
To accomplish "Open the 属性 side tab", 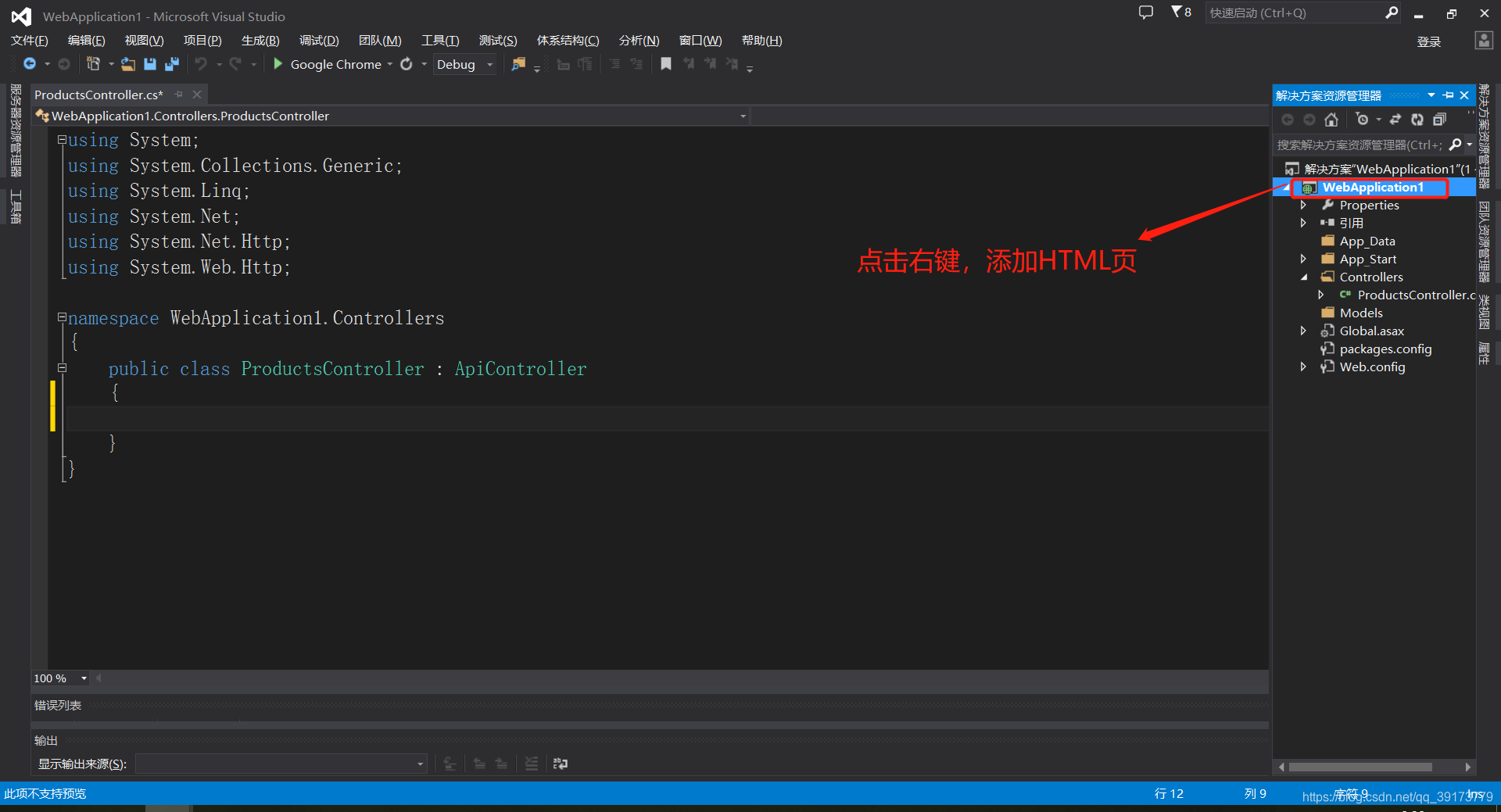I will click(x=1484, y=353).
